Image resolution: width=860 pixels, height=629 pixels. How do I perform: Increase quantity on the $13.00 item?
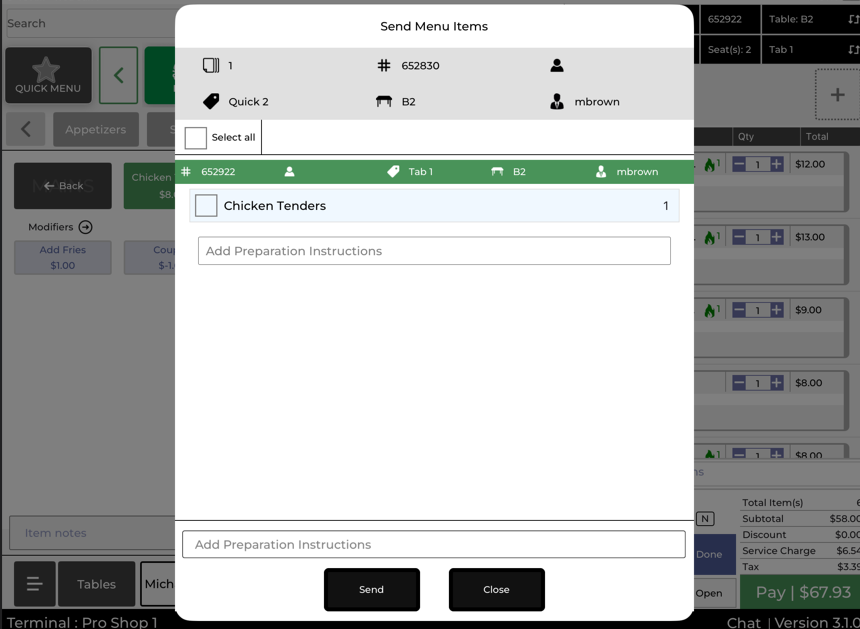click(x=777, y=237)
